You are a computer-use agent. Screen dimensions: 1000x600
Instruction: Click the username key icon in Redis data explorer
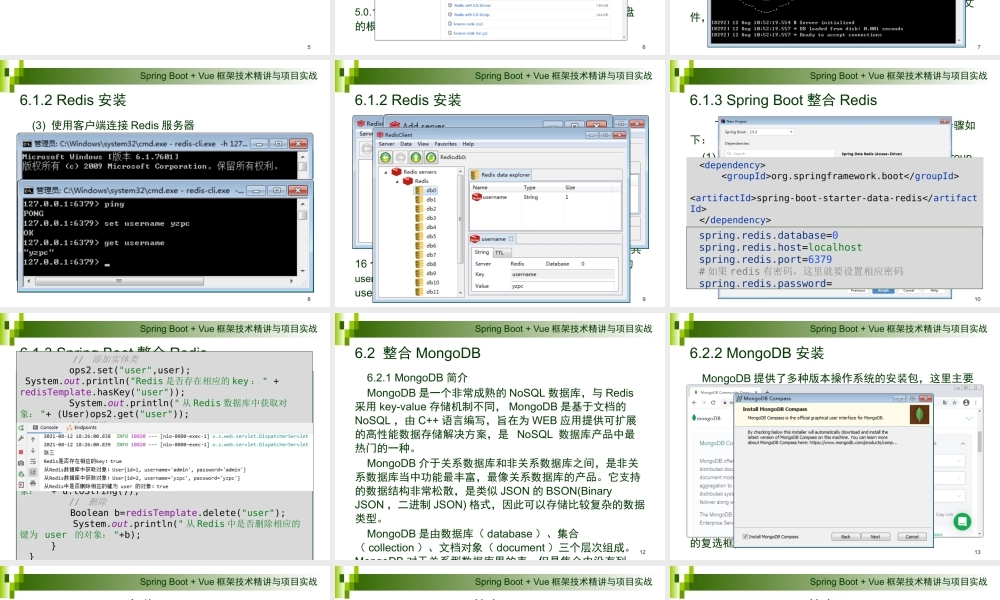pyautogui.click(x=477, y=197)
